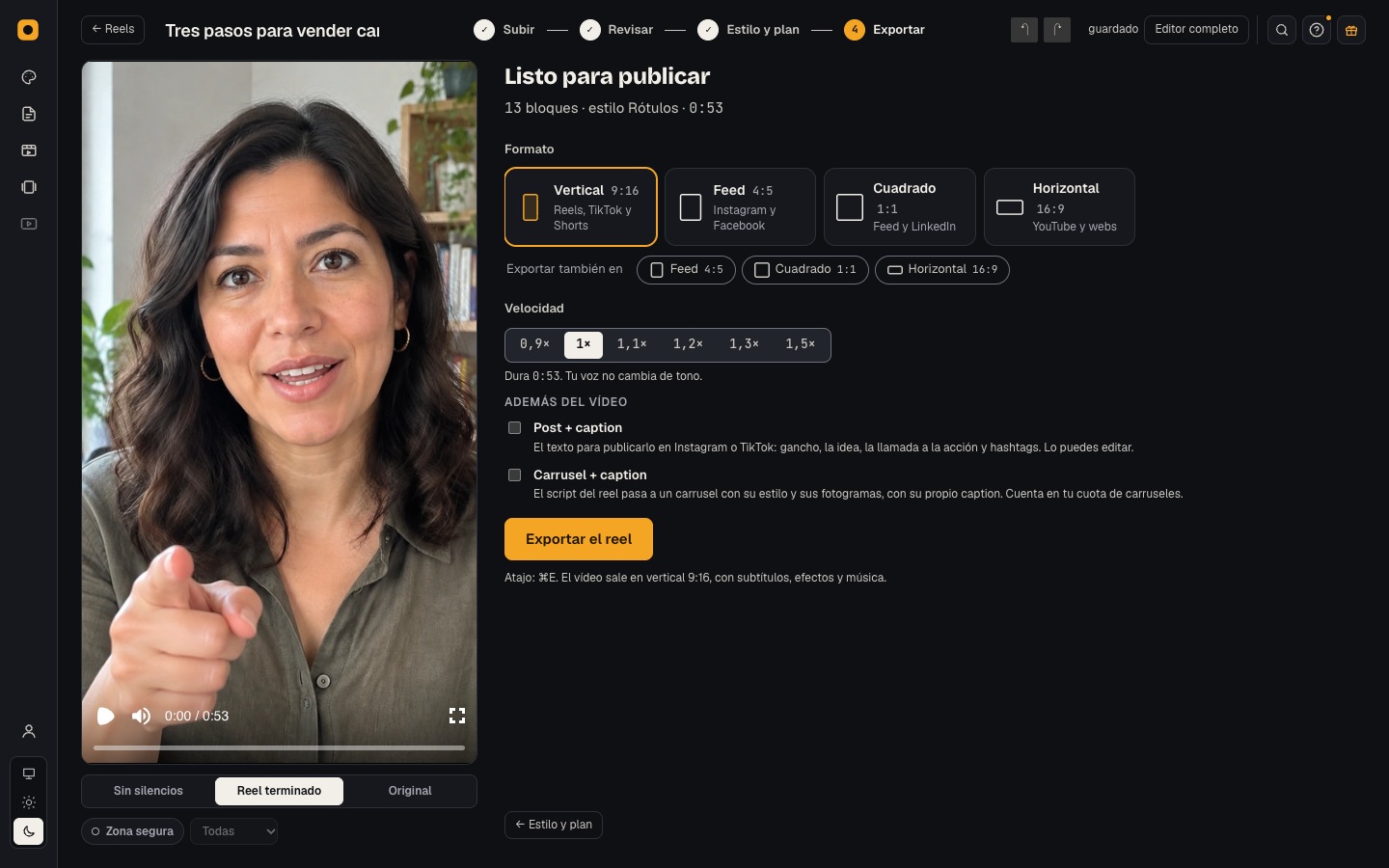Click the redo arrow icon

1057,30
